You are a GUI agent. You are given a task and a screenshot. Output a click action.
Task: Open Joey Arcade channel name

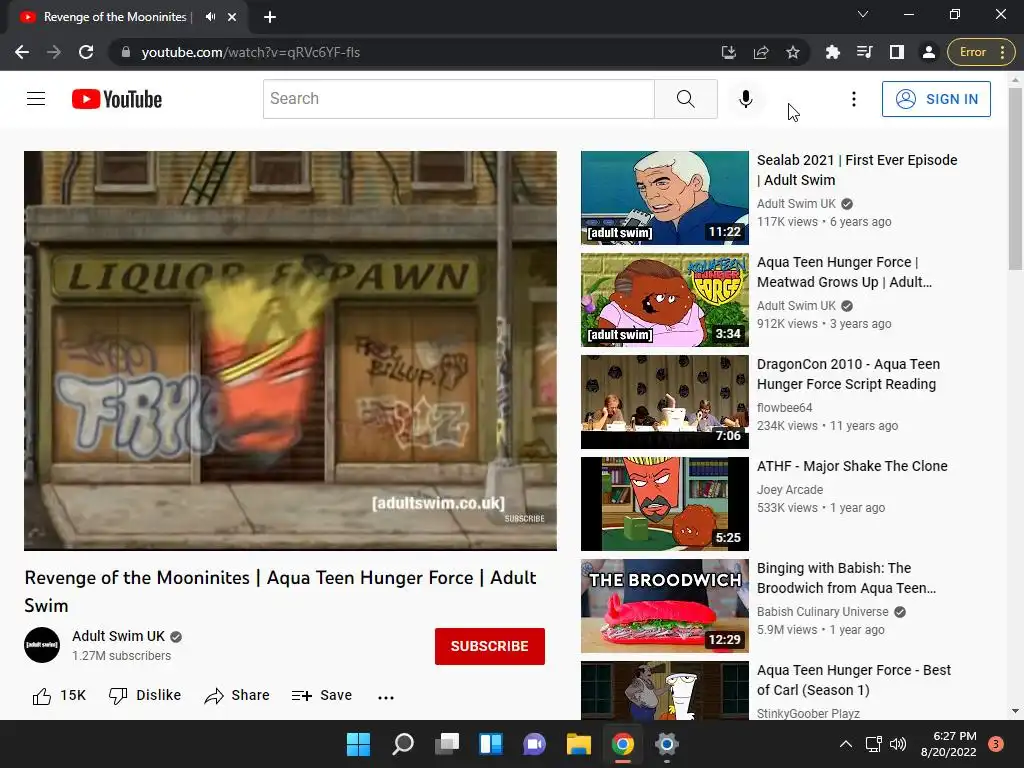pos(790,490)
